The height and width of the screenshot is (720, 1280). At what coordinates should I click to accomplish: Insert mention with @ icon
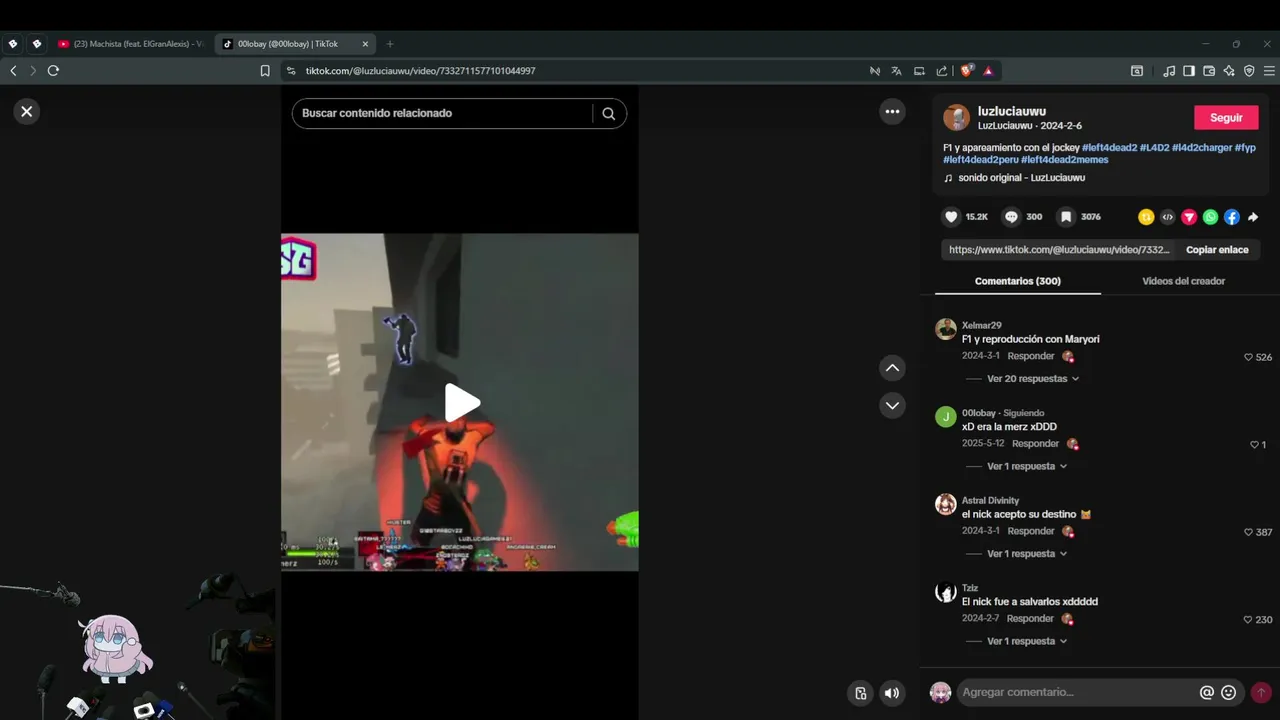tap(1207, 692)
